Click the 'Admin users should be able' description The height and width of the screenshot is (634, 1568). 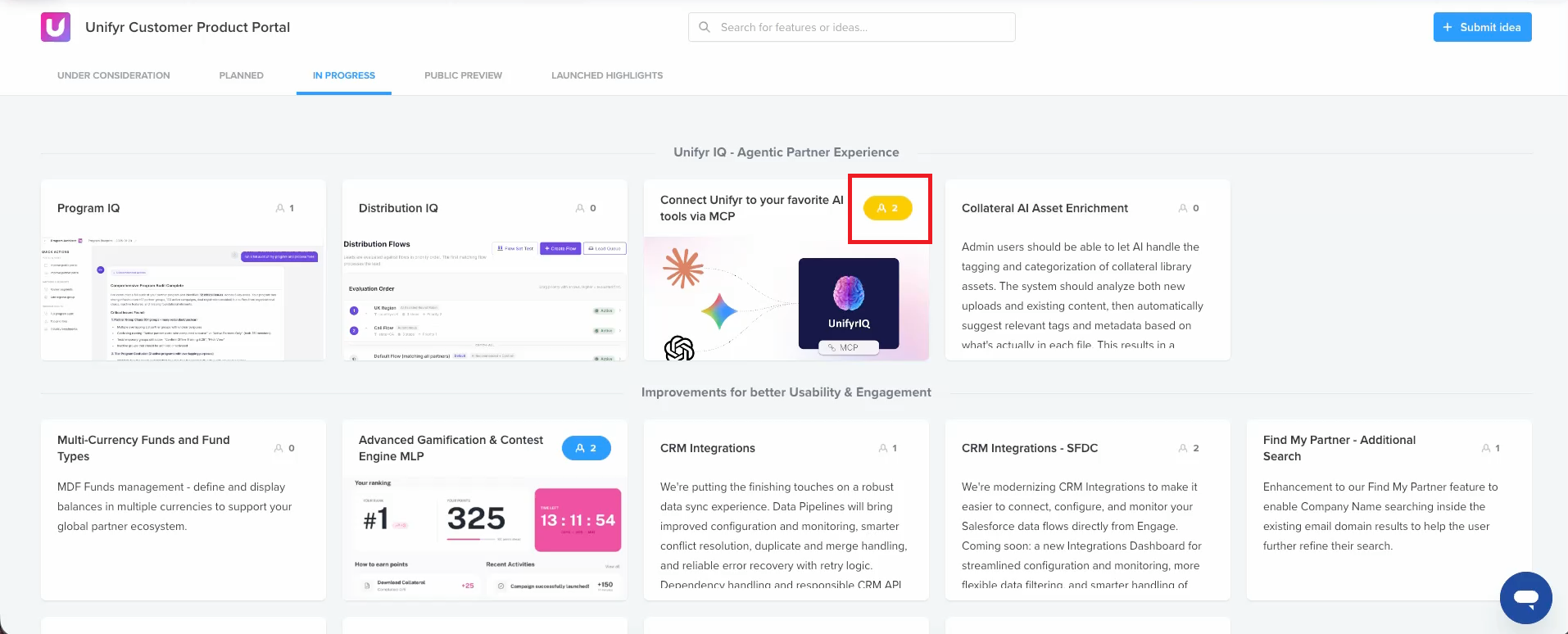(x=1082, y=296)
